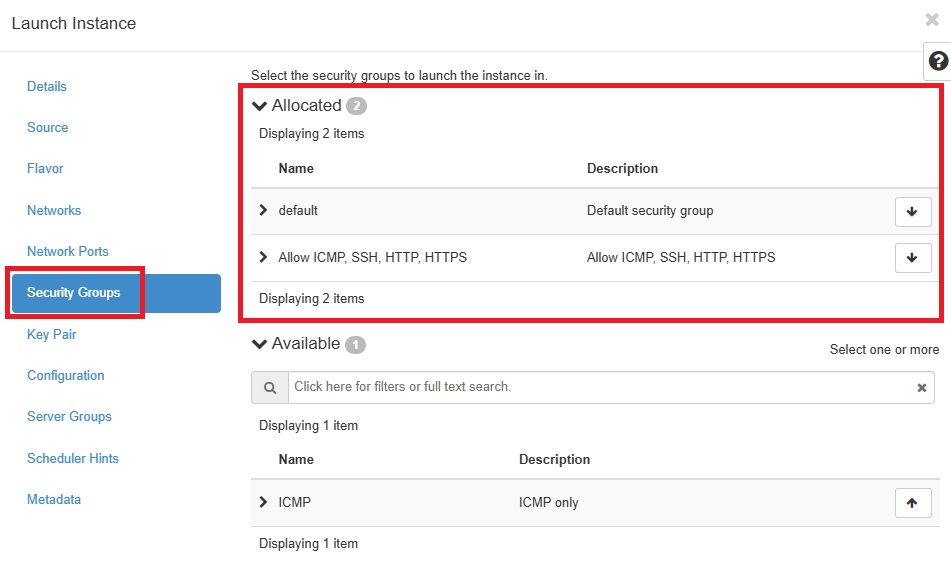The height and width of the screenshot is (582, 951).
Task: Go to the Flavor step
Action: (x=45, y=169)
